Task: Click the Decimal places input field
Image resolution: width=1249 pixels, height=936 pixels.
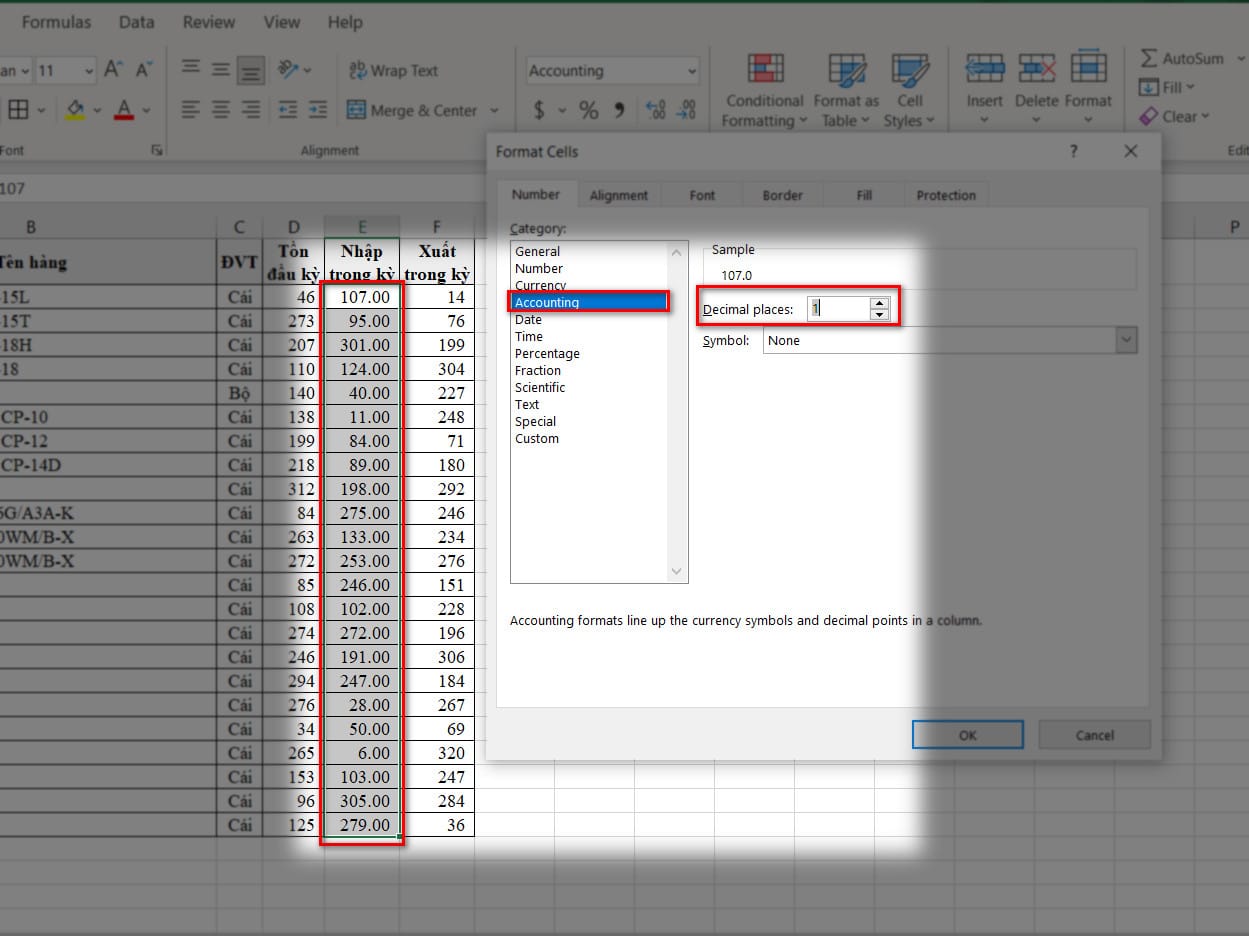Action: 838,309
